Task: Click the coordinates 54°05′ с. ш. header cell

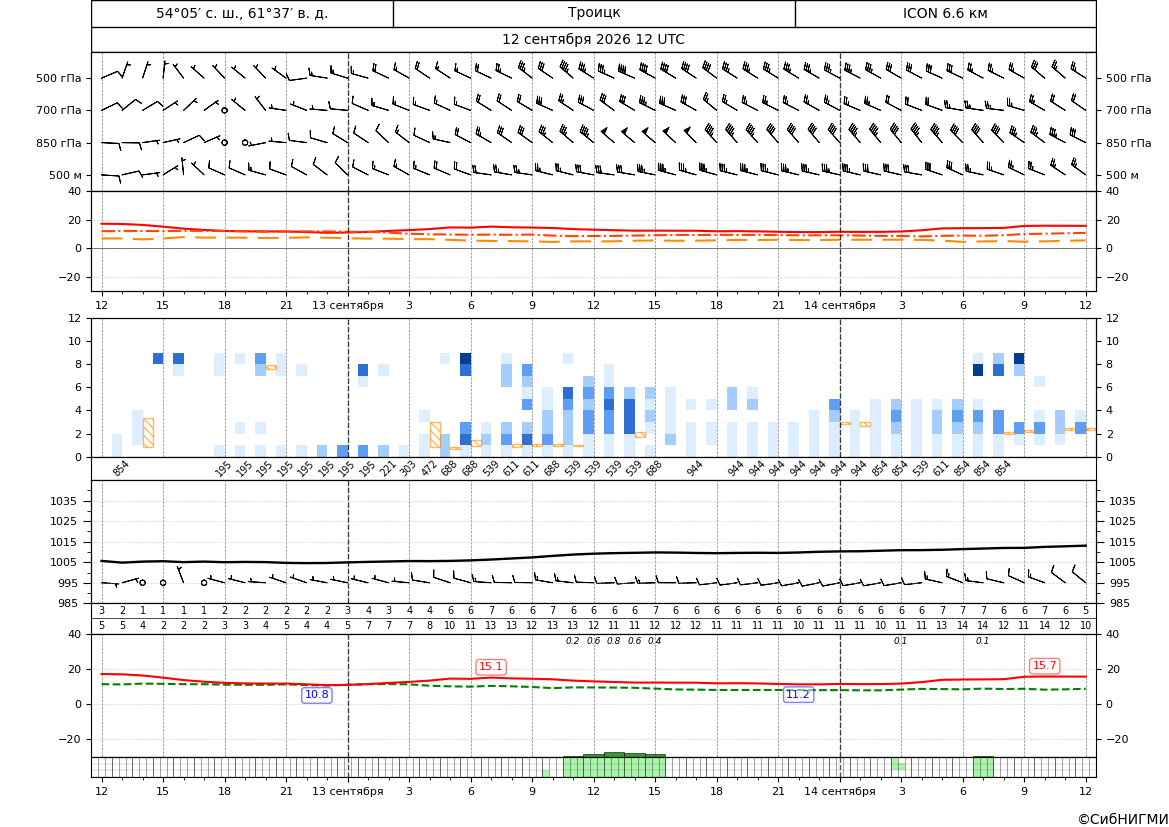Action: [x=242, y=13]
